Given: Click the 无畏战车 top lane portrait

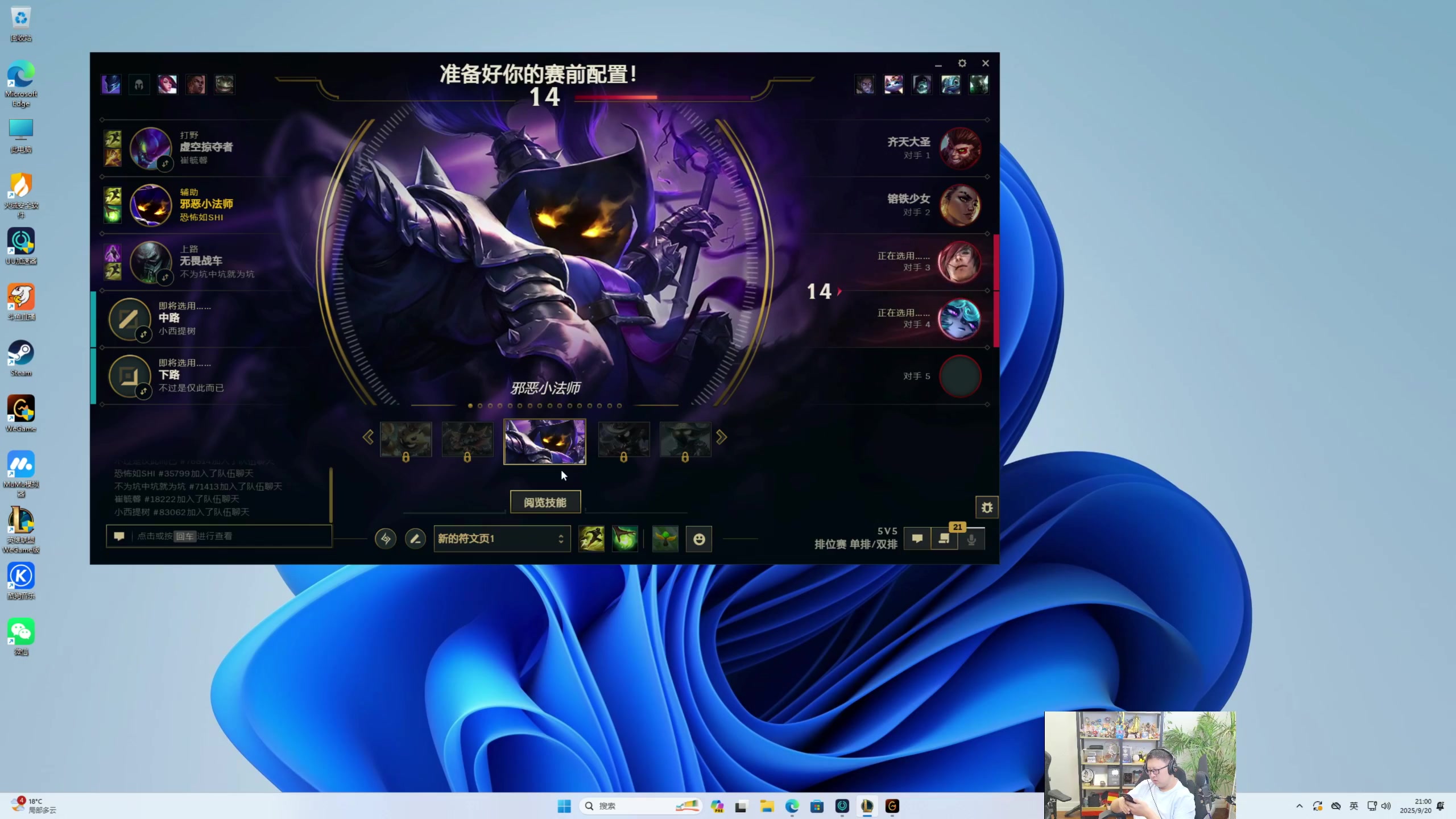Looking at the screenshot, I should click(151, 262).
